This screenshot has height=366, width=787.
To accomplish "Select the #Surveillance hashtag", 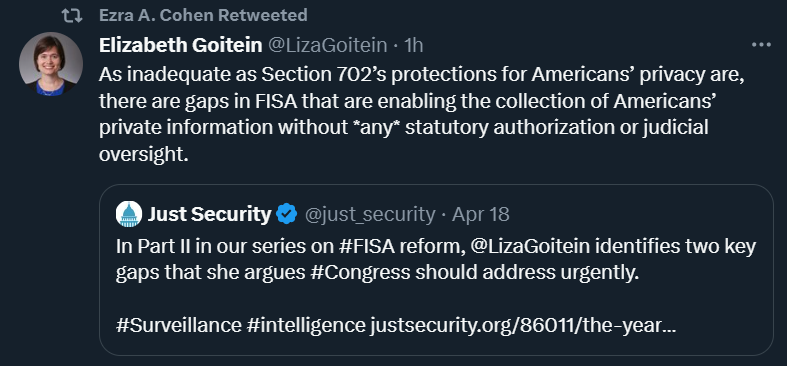I will click(179, 325).
